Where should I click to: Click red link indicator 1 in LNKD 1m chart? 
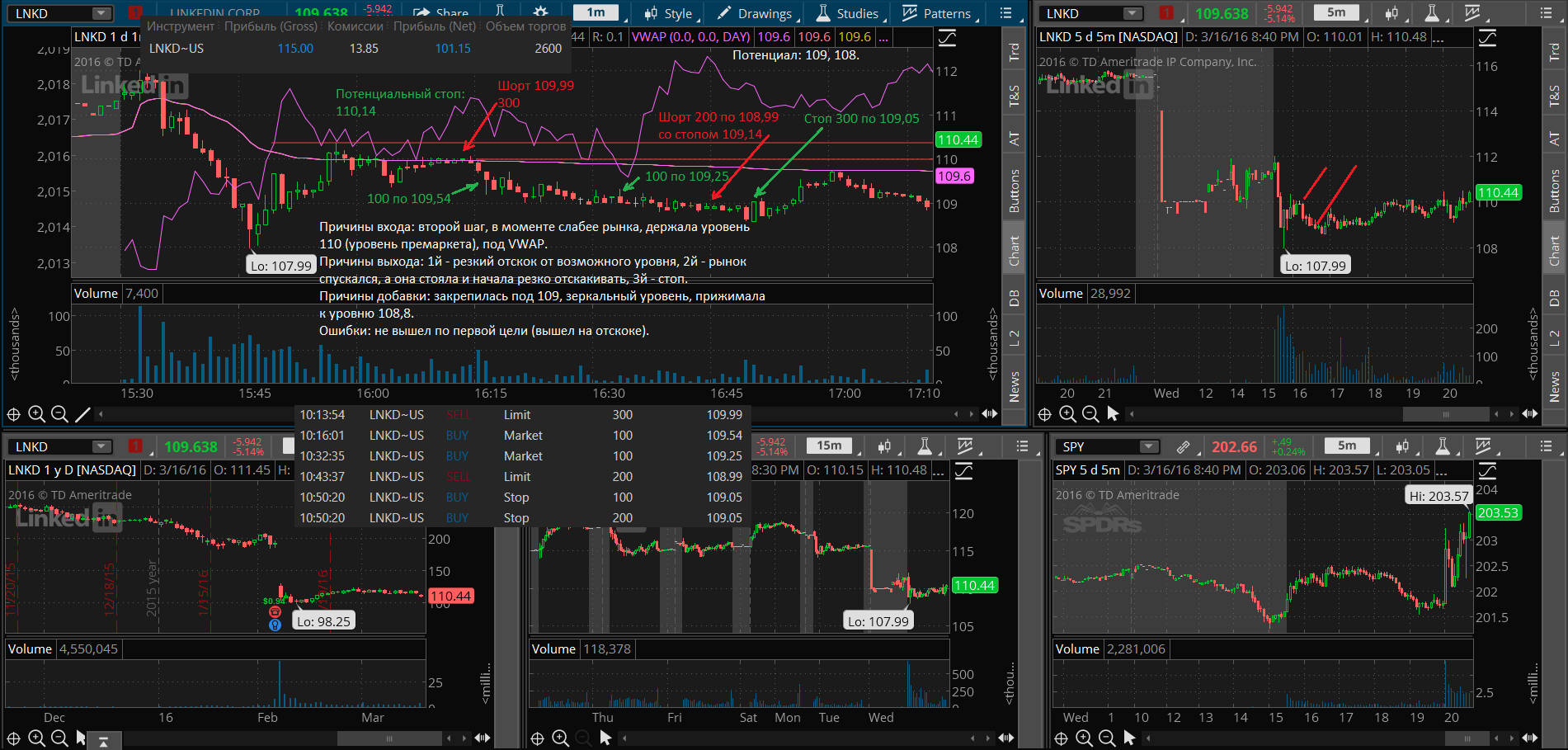[135, 13]
